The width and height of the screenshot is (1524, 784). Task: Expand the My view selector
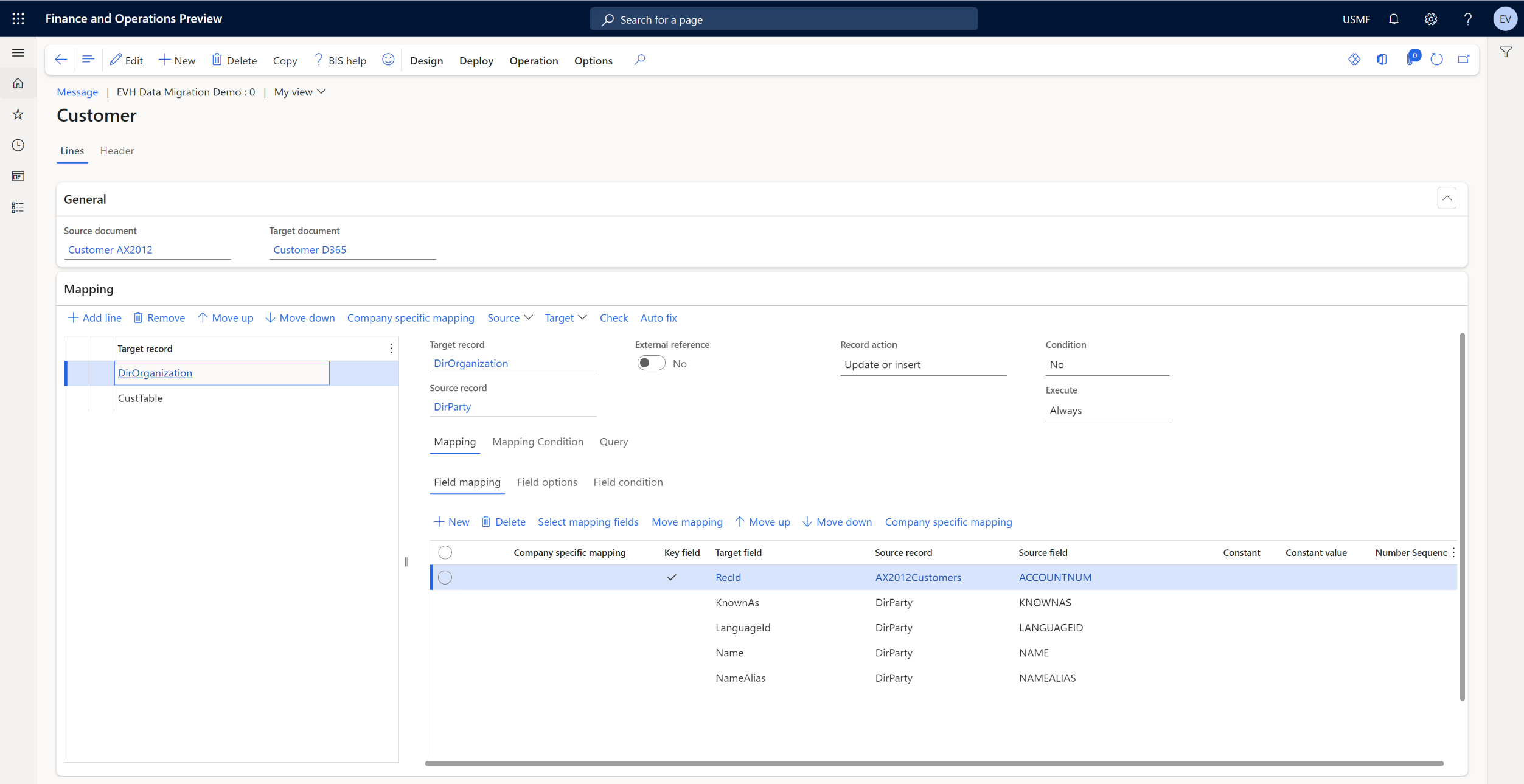[x=299, y=92]
